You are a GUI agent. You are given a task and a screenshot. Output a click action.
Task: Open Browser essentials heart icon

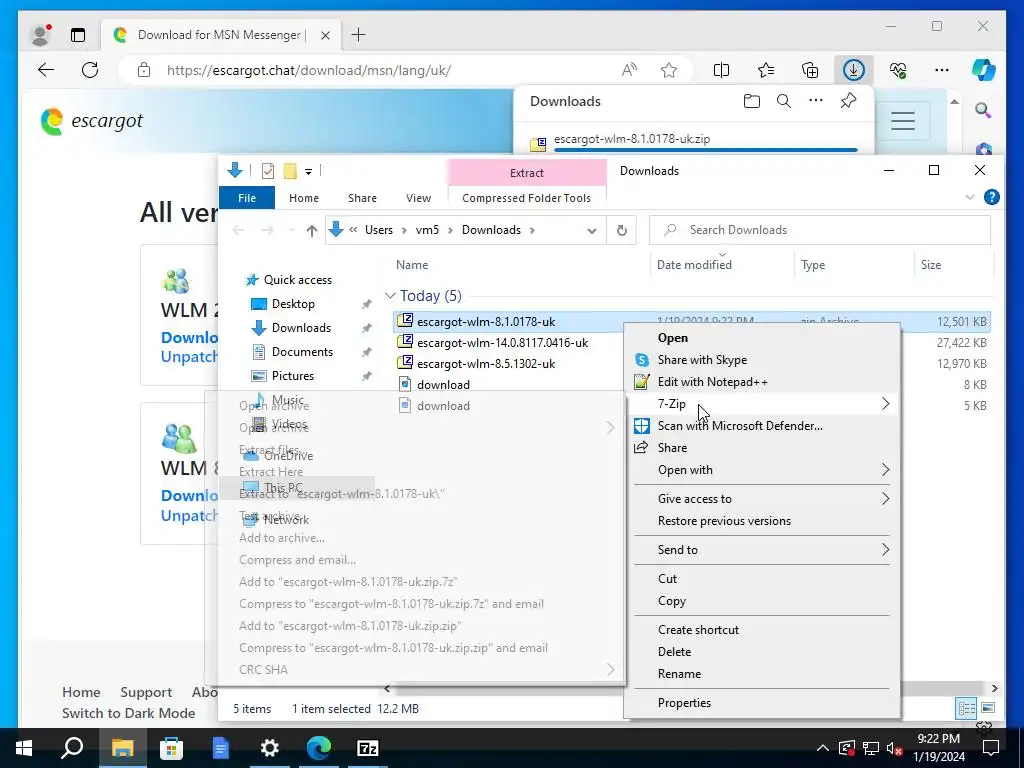[898, 70]
